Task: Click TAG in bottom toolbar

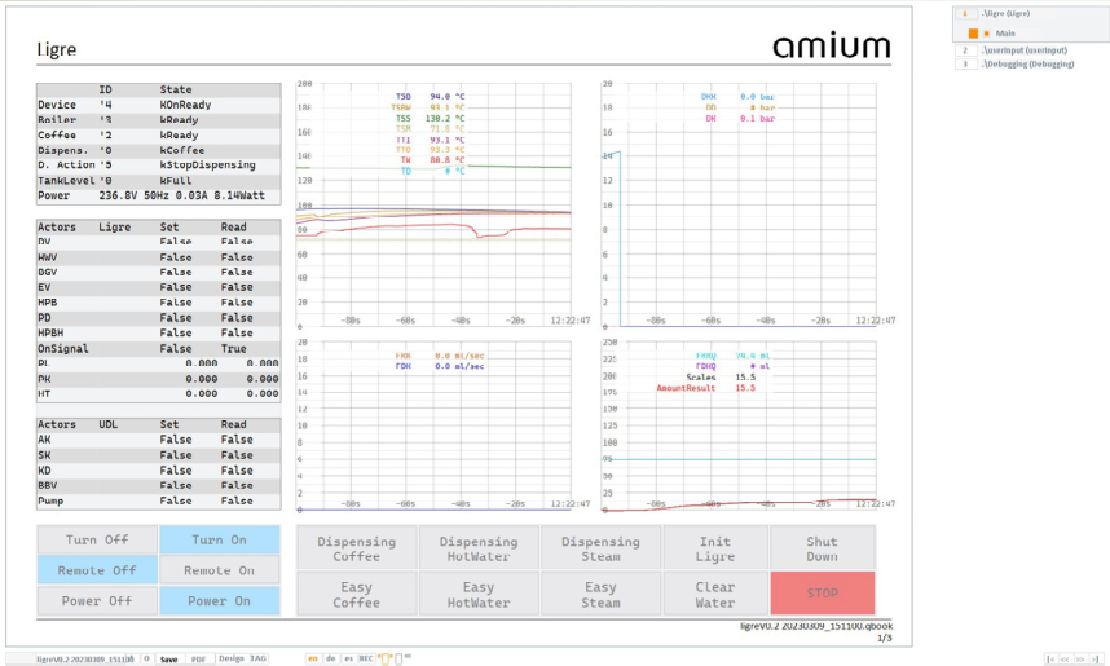Action: click(x=258, y=659)
